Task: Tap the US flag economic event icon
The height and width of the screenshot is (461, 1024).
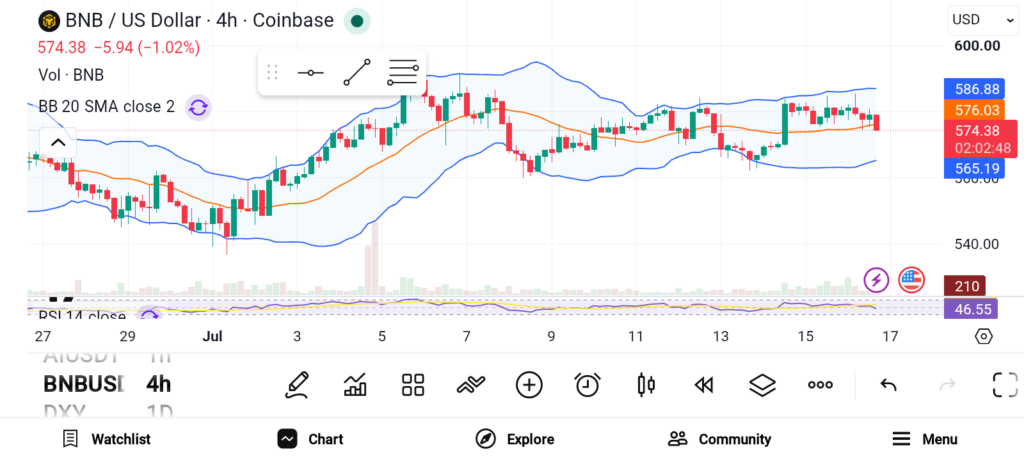Action: click(911, 281)
